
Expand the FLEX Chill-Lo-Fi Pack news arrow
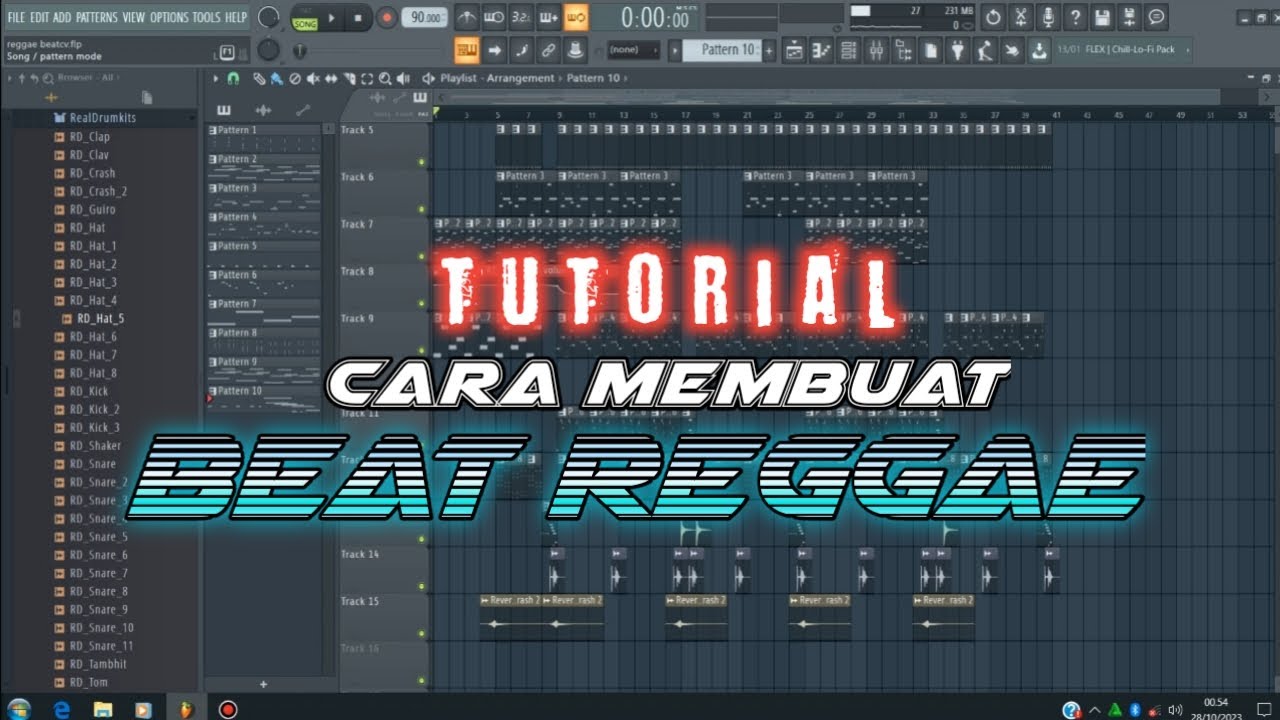[x=1189, y=49]
